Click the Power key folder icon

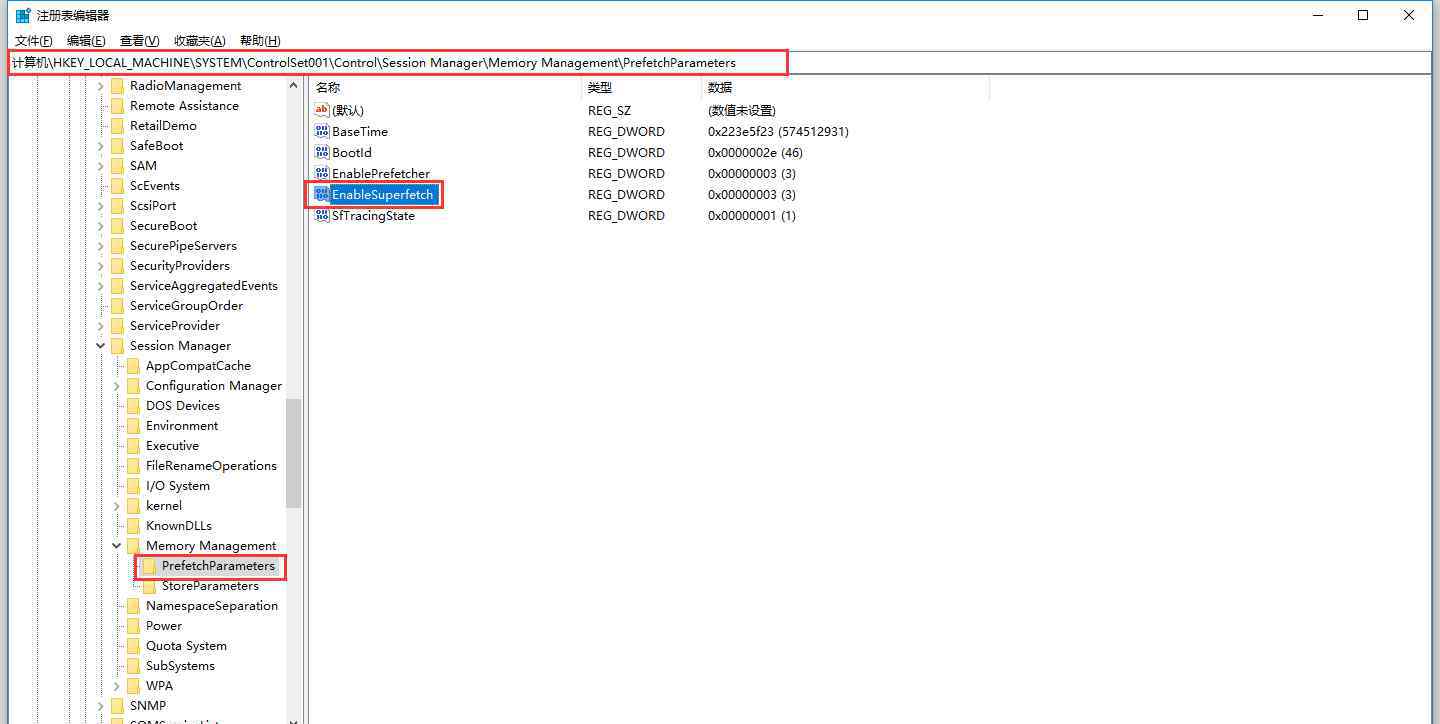pyautogui.click(x=133, y=626)
